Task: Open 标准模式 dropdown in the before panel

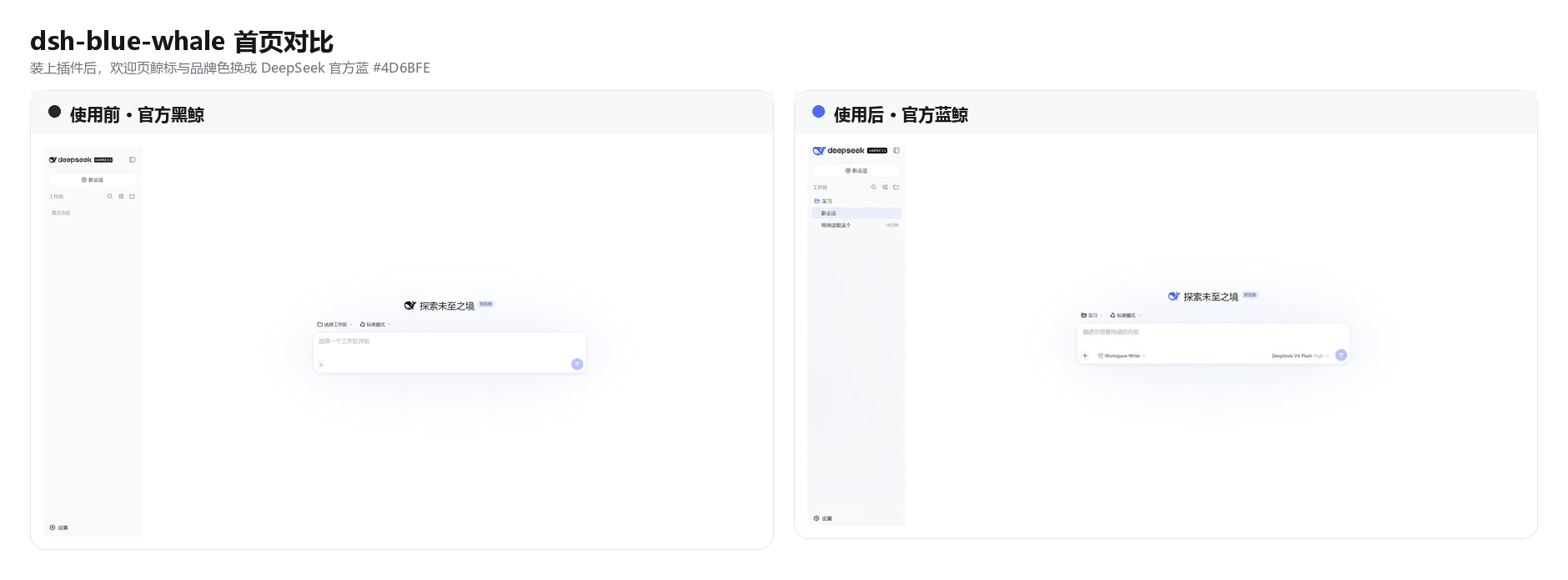Action: [375, 325]
